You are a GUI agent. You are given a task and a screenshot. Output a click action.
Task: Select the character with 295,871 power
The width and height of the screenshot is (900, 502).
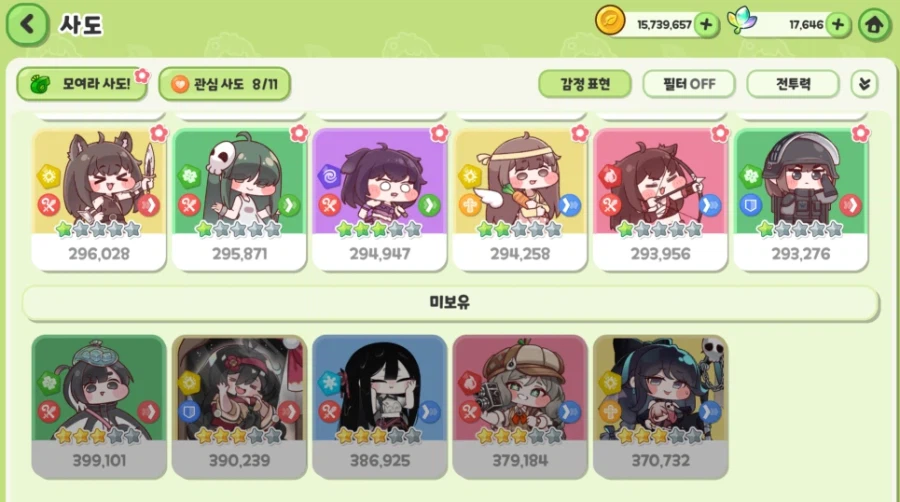click(239, 199)
